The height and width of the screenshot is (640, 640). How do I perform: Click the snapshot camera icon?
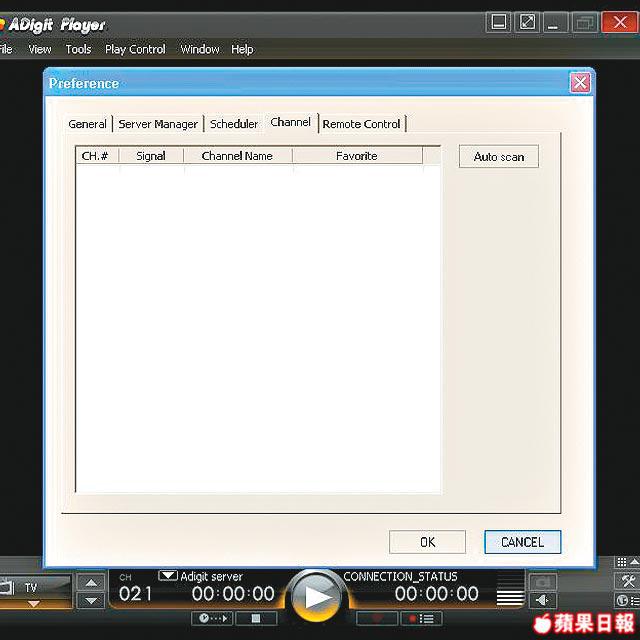click(542, 582)
